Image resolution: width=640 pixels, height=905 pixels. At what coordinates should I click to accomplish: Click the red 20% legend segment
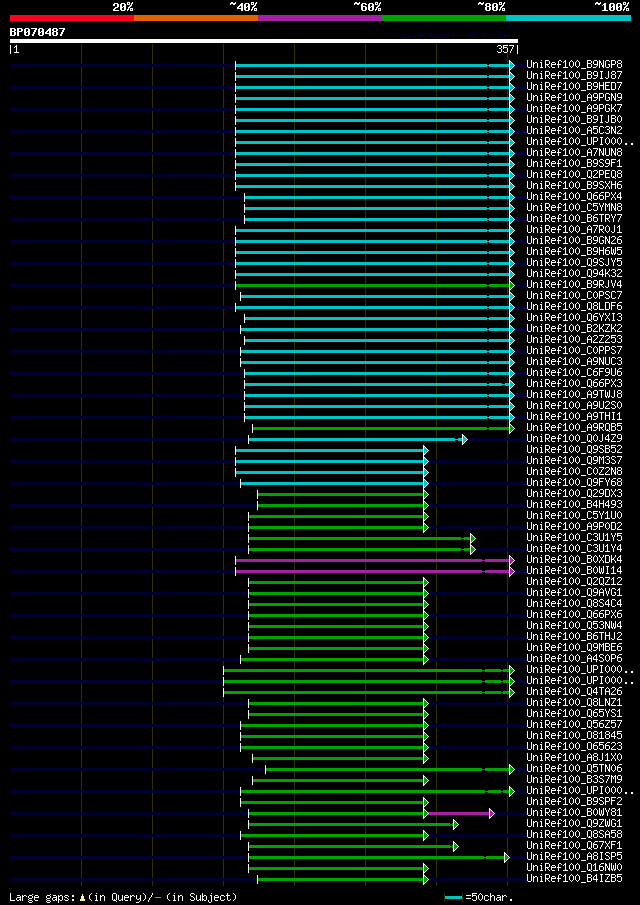(x=72, y=18)
